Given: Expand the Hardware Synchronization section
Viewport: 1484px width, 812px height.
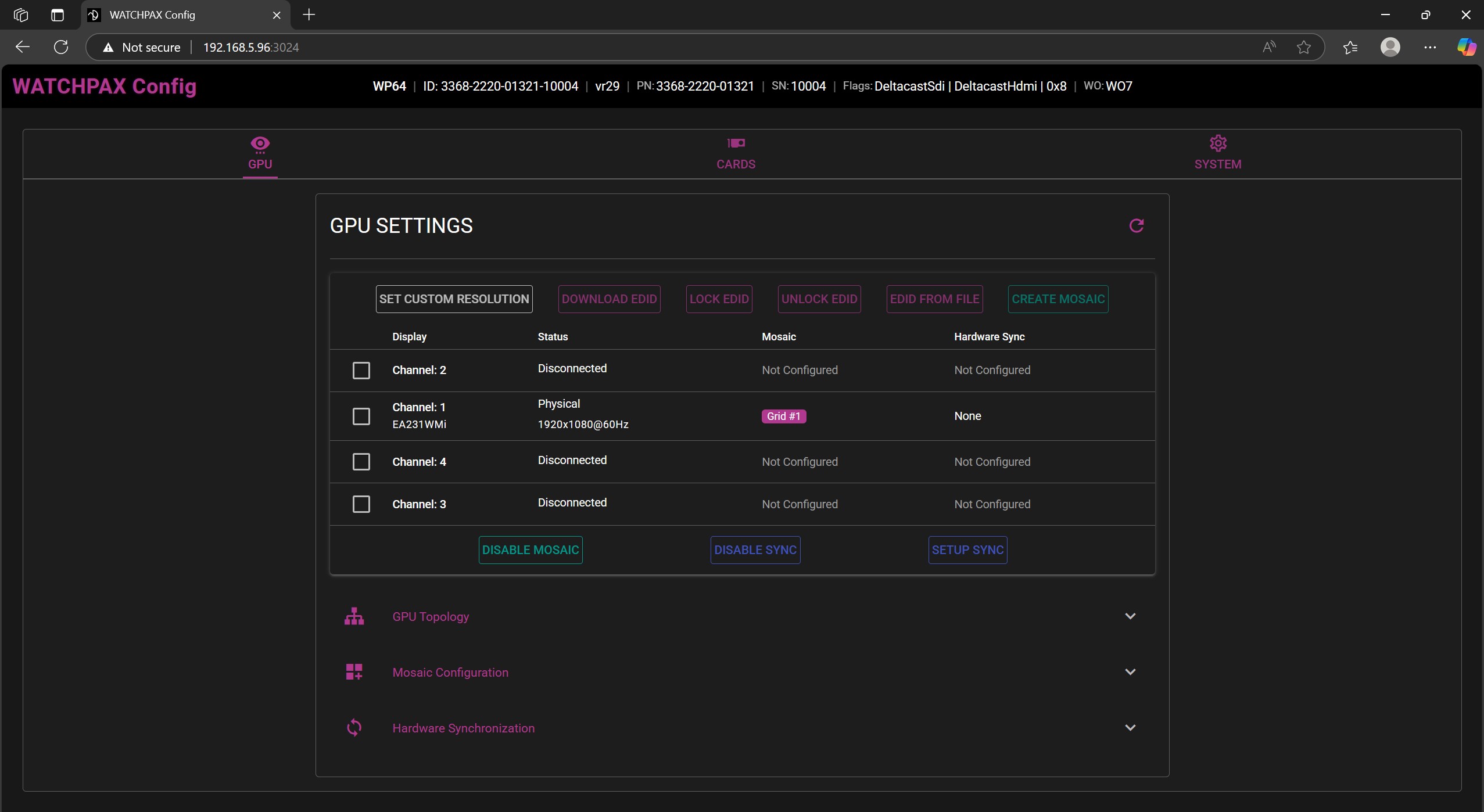Looking at the screenshot, I should coord(1131,727).
